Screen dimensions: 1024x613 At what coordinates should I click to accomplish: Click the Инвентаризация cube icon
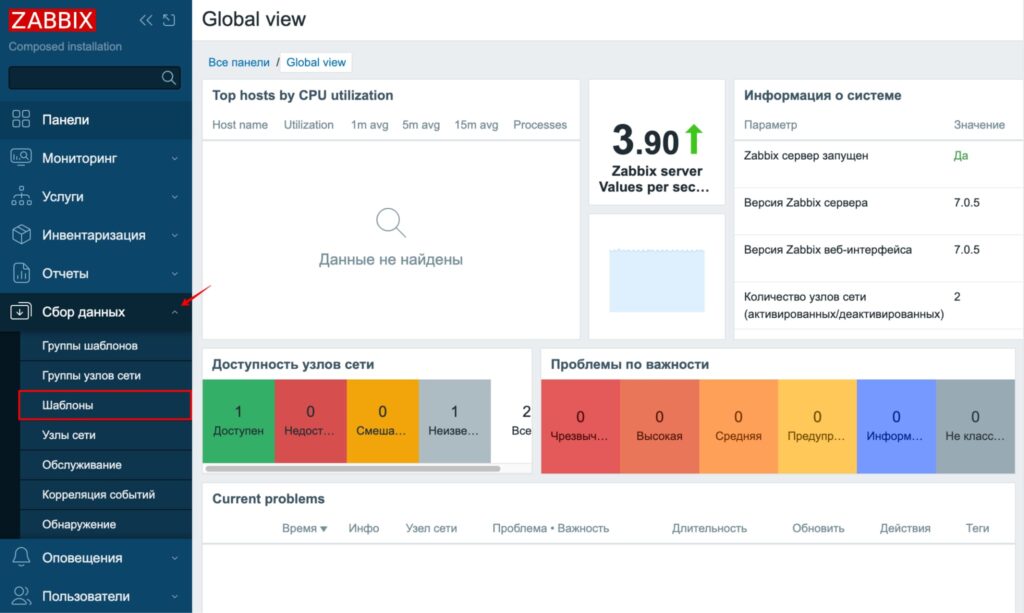tap(21, 235)
